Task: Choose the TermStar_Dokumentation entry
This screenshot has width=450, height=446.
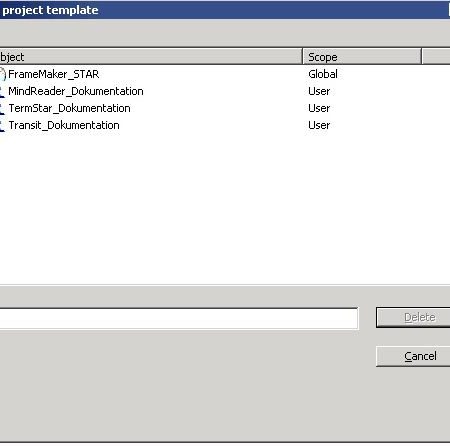Action: (x=69, y=108)
